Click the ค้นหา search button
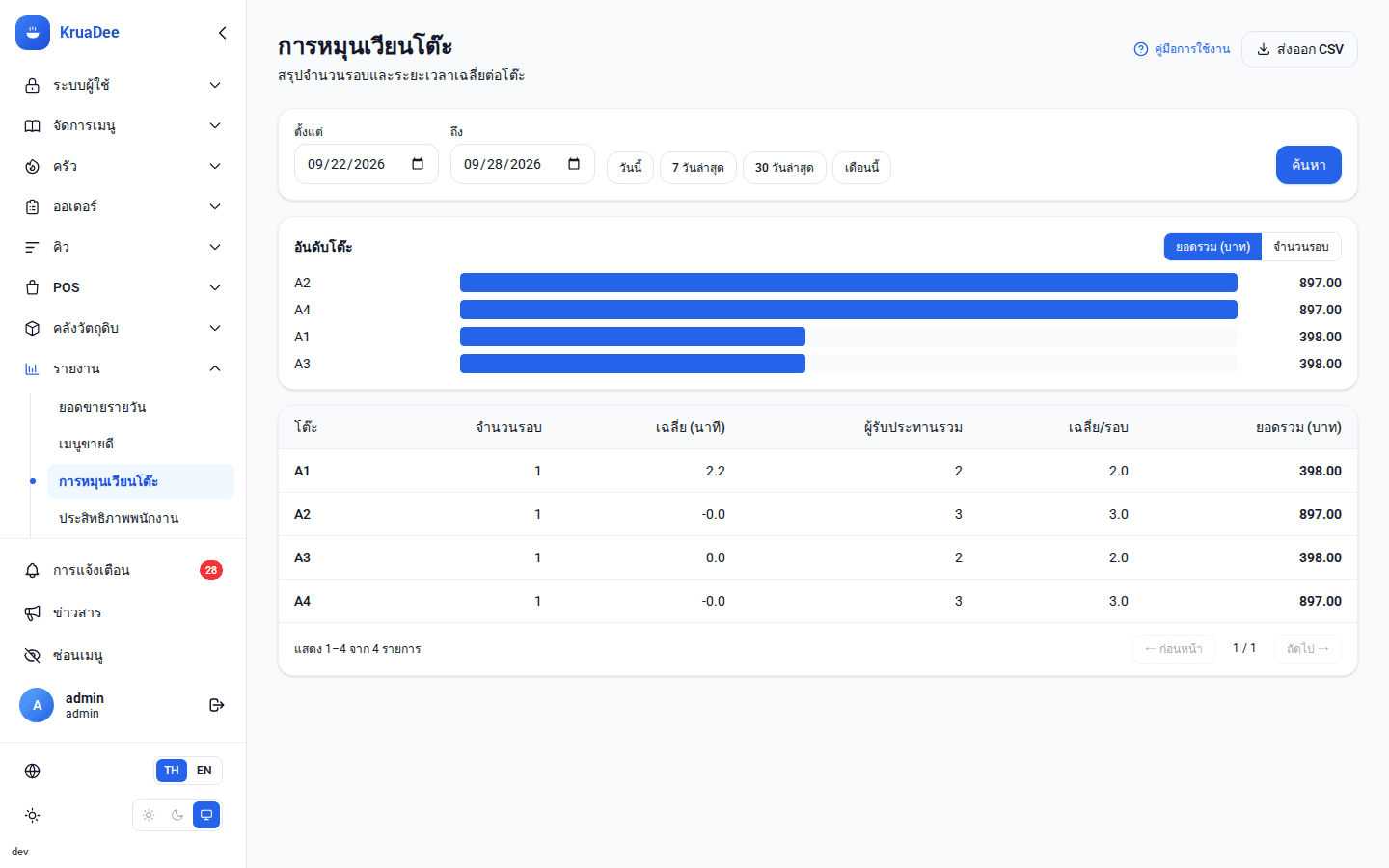 (1309, 165)
